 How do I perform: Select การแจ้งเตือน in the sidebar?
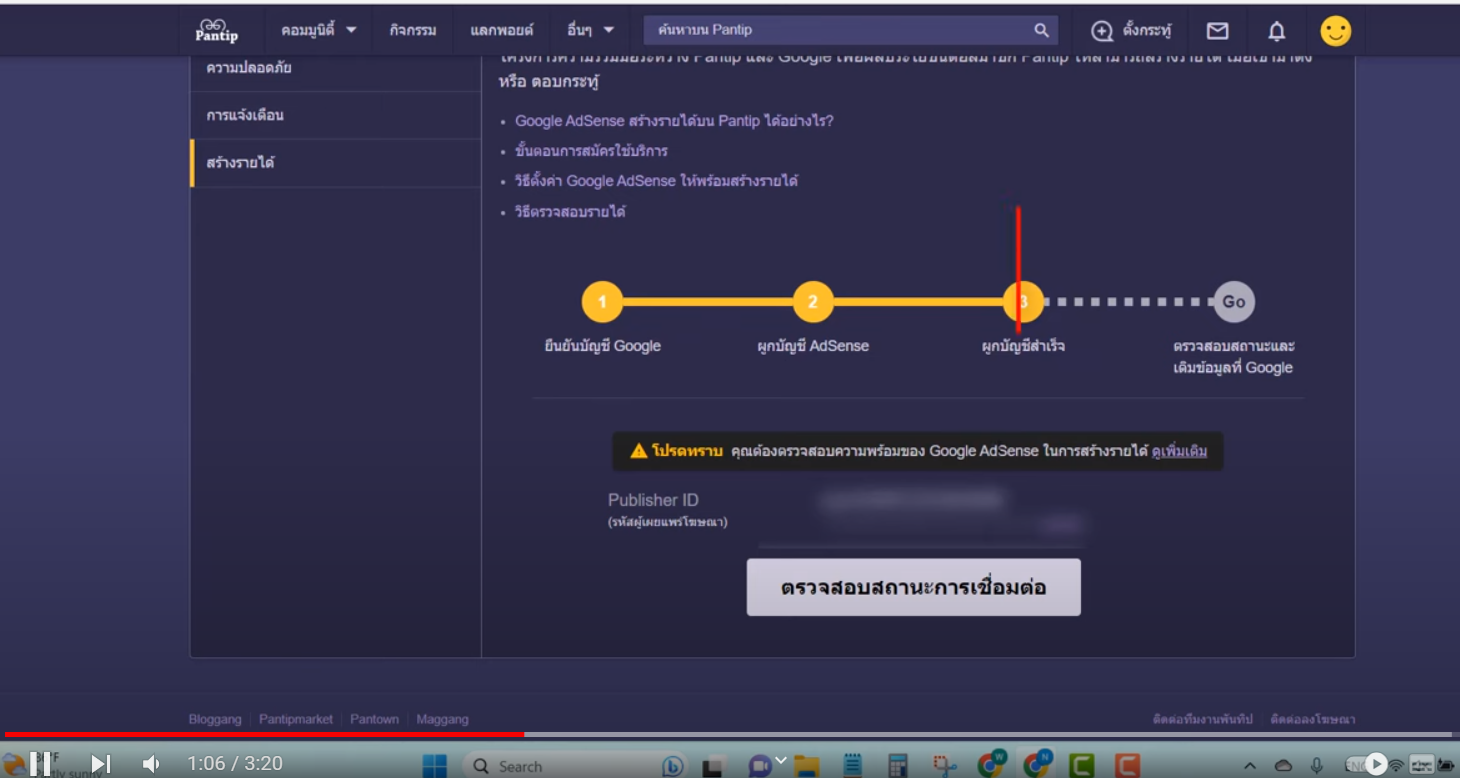tap(335, 115)
